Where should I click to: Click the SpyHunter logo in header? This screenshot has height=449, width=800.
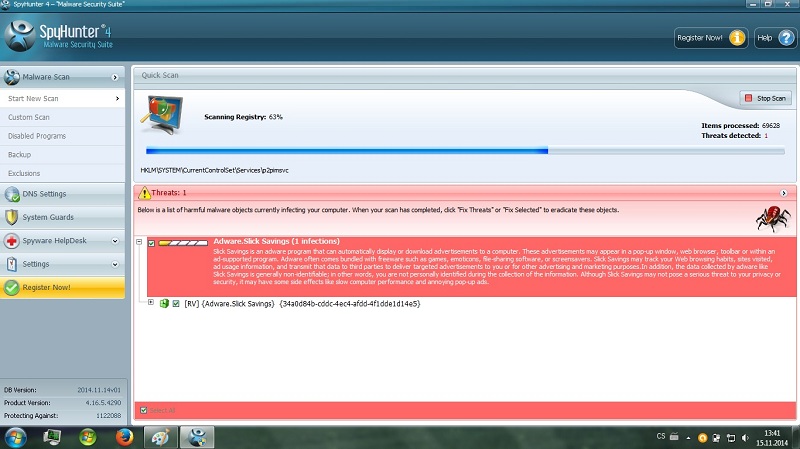[x=20, y=36]
